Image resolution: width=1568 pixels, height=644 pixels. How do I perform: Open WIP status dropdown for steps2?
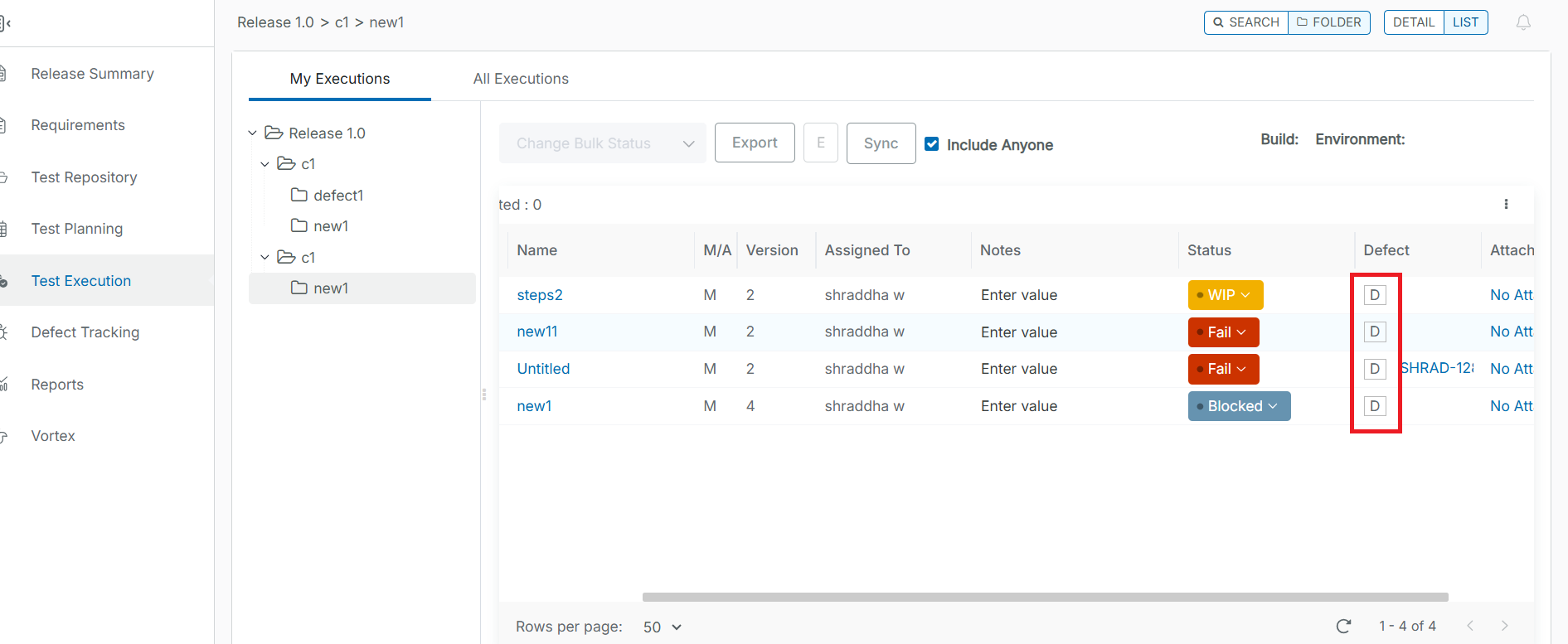pos(1226,295)
